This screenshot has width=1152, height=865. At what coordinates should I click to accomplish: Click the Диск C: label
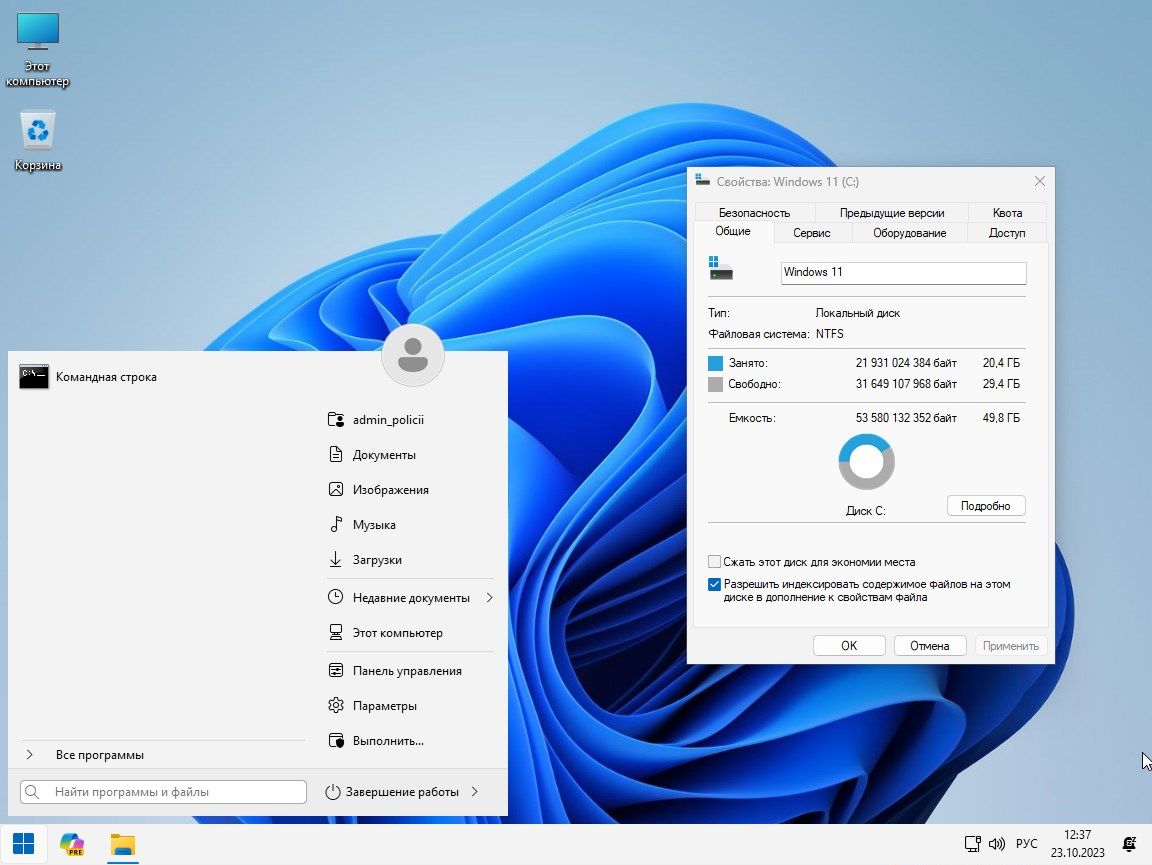coord(865,511)
